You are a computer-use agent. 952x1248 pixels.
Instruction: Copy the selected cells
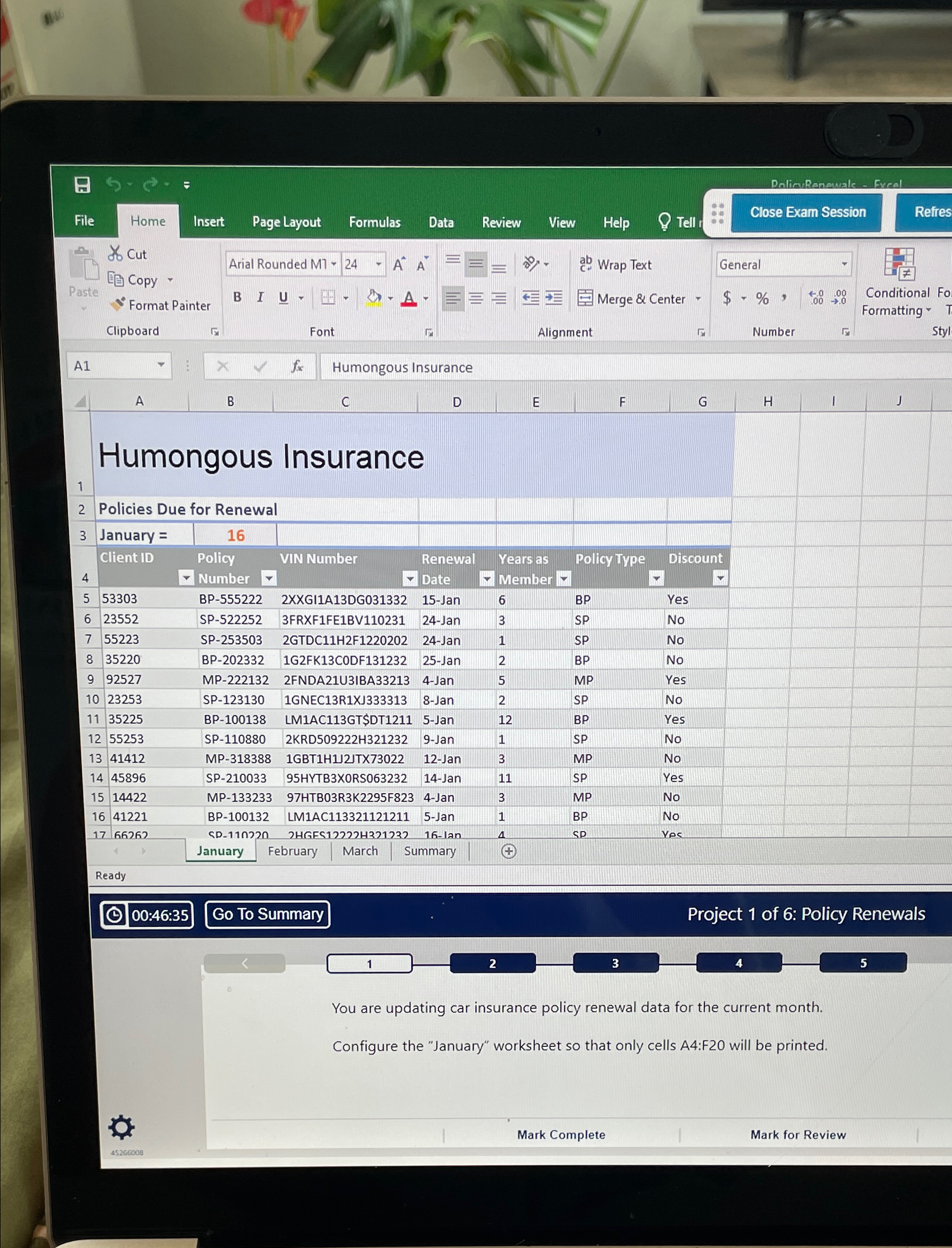pos(133,280)
